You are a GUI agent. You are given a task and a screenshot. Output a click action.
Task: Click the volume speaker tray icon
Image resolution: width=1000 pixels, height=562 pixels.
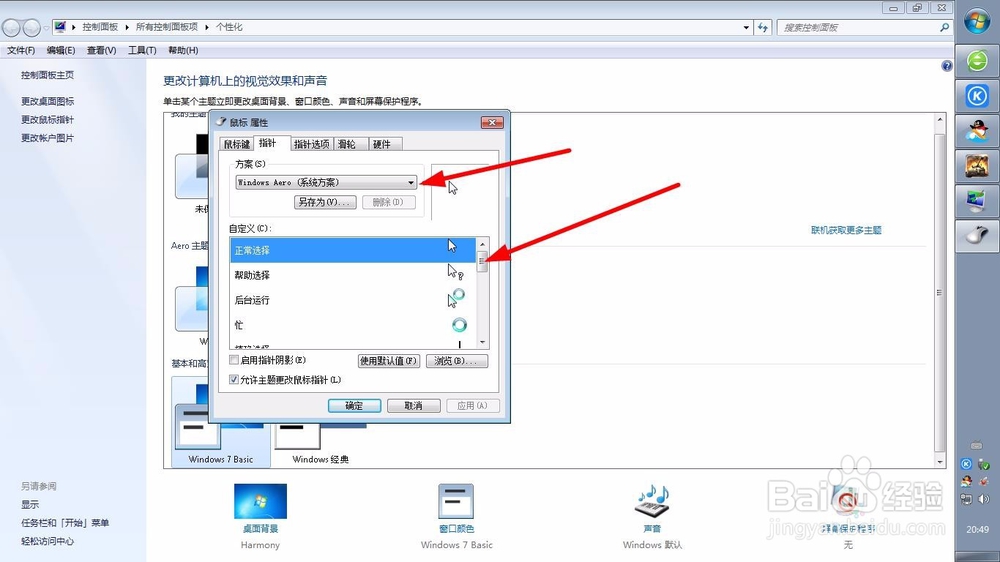pos(984,499)
